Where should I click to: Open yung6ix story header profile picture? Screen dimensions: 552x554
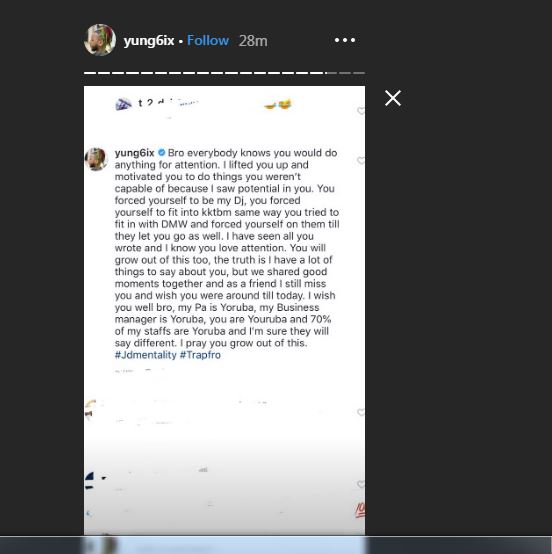point(100,40)
